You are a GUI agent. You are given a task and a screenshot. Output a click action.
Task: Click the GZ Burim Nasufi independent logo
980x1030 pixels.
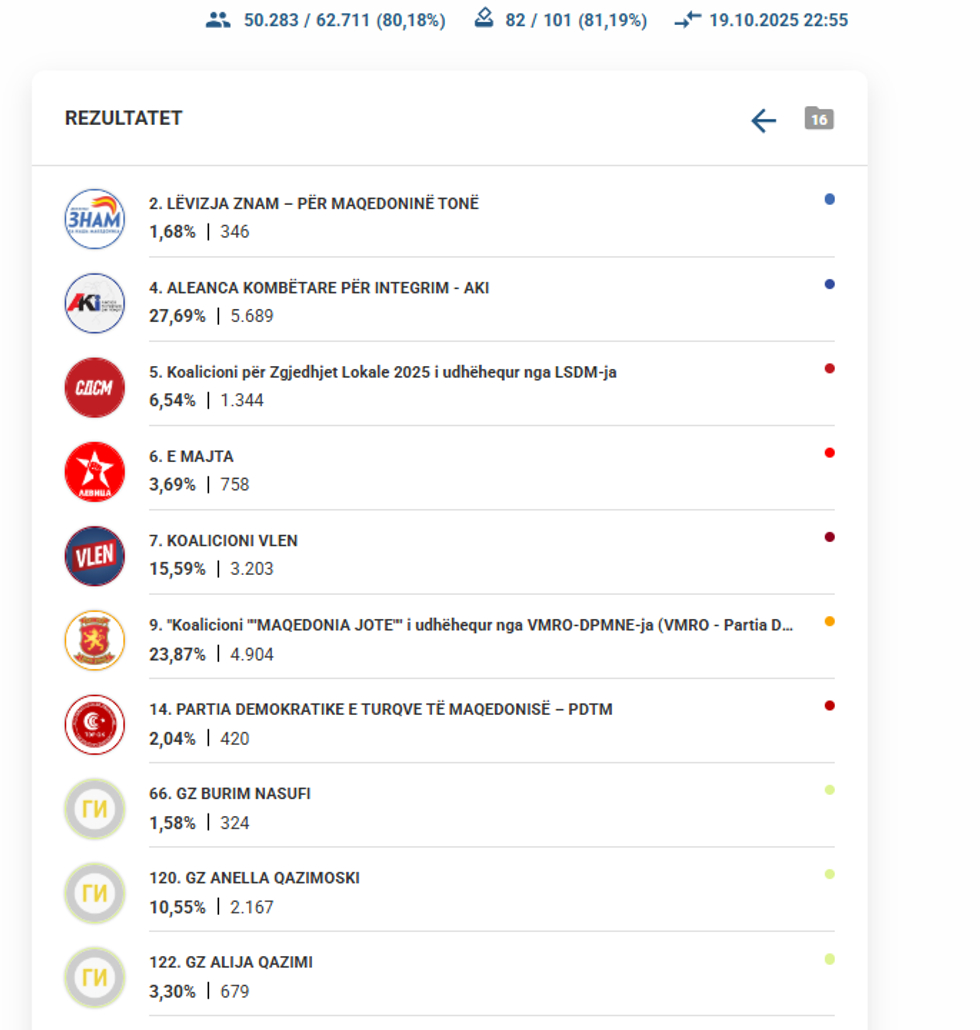coord(95,809)
